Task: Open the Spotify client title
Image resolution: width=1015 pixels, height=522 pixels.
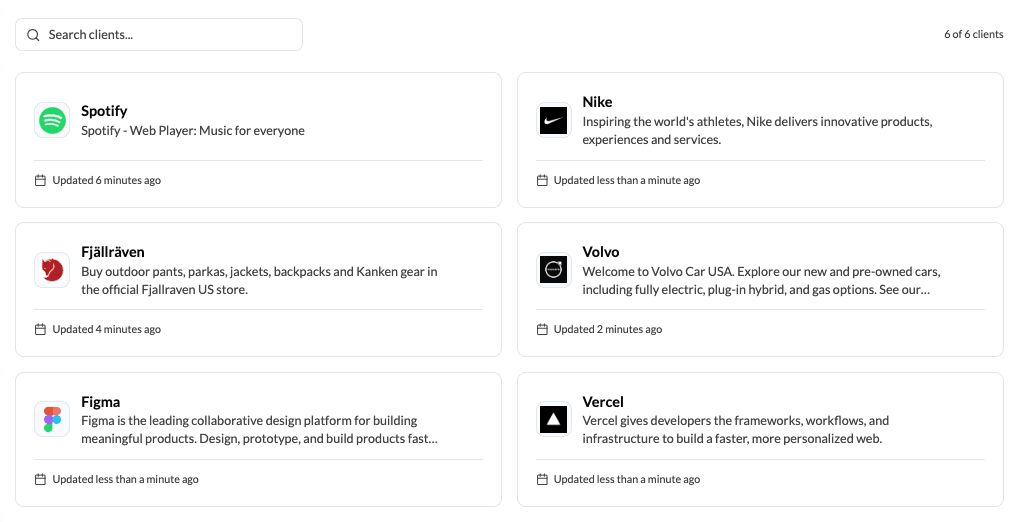Action: point(104,111)
